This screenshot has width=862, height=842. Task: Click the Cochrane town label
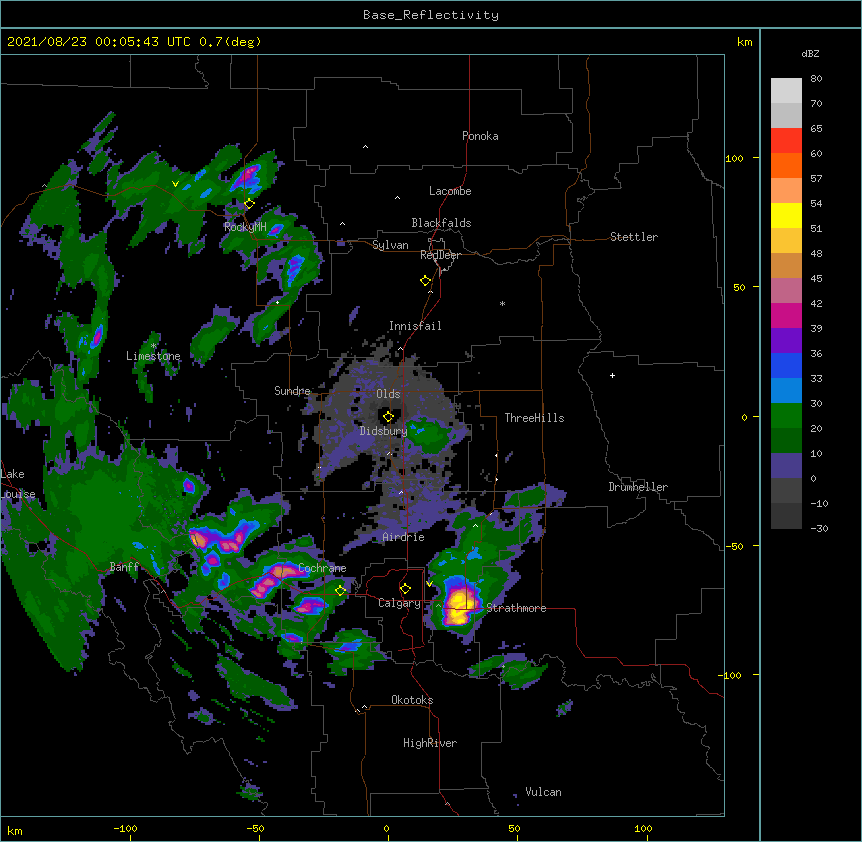pyautogui.click(x=322, y=568)
